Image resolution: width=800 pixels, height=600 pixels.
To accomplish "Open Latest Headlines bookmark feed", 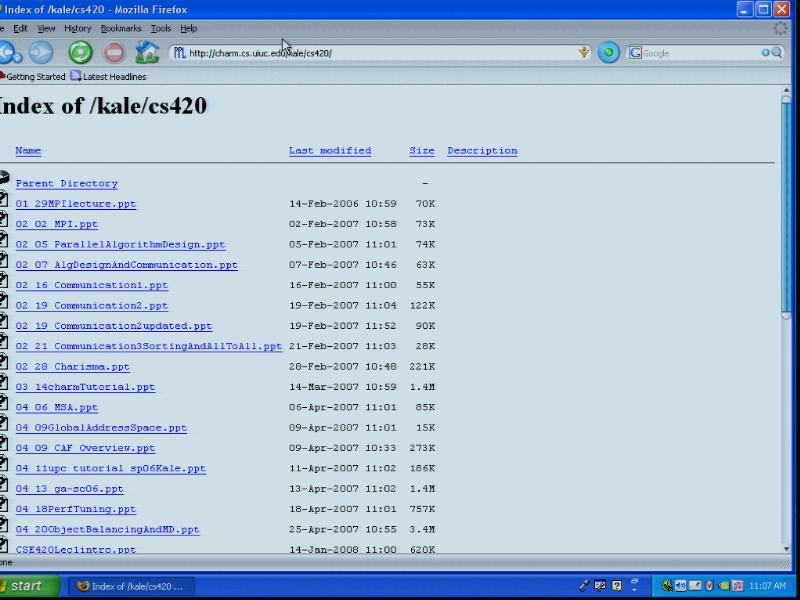I will click(x=108, y=77).
